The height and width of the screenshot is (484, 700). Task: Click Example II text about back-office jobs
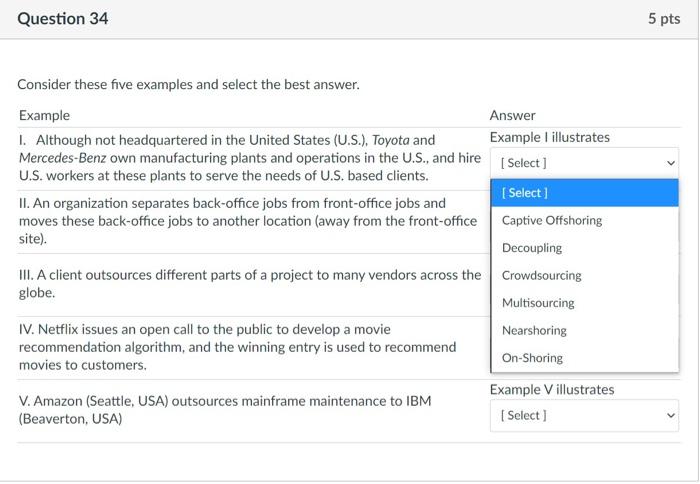click(248, 221)
